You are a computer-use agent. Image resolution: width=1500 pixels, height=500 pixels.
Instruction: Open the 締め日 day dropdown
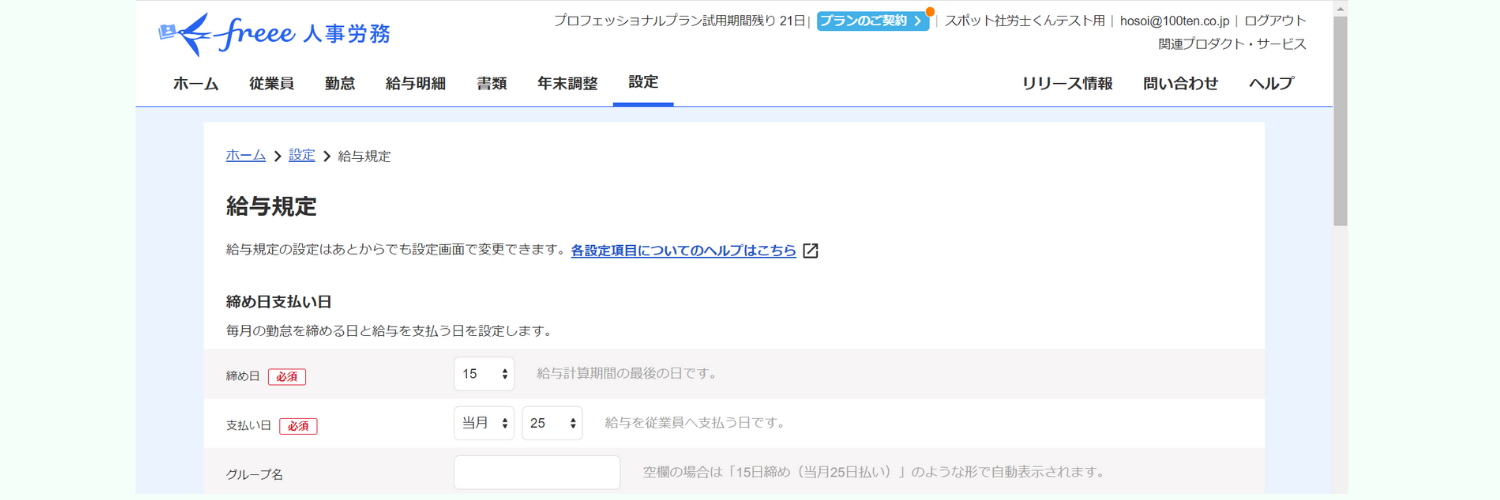coord(484,374)
